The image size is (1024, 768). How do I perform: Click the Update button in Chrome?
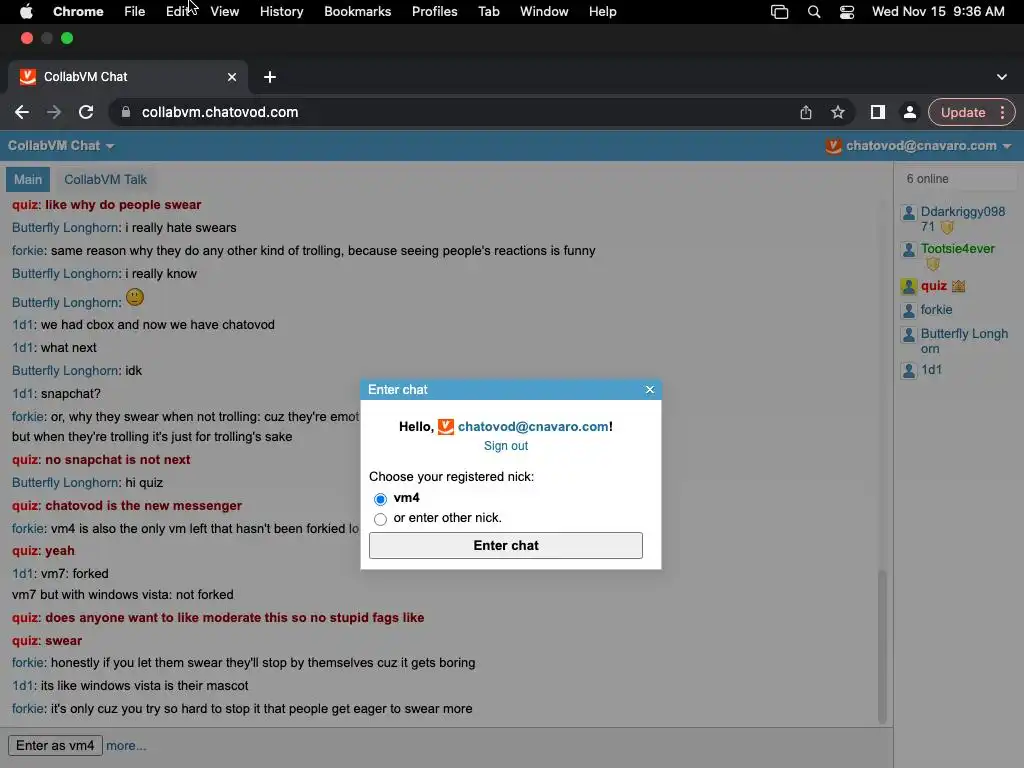point(963,112)
